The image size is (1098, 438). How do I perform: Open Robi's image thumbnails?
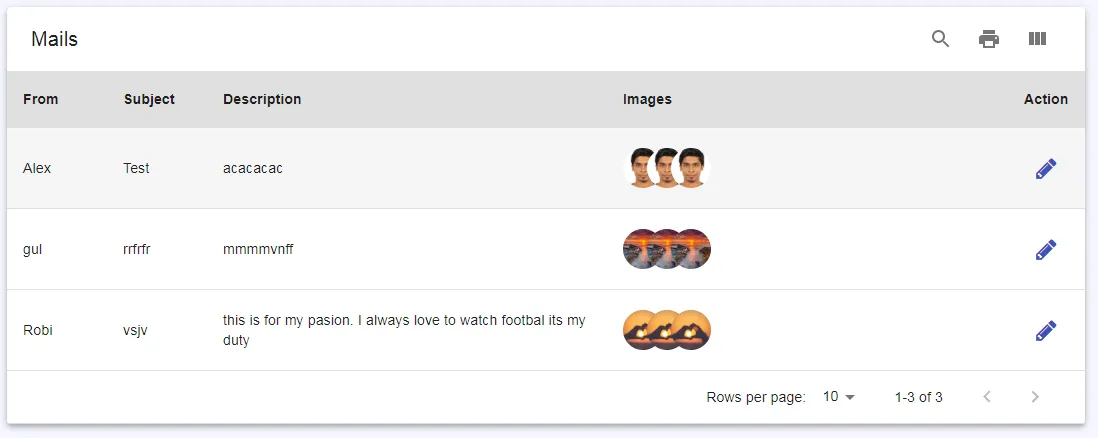click(667, 330)
